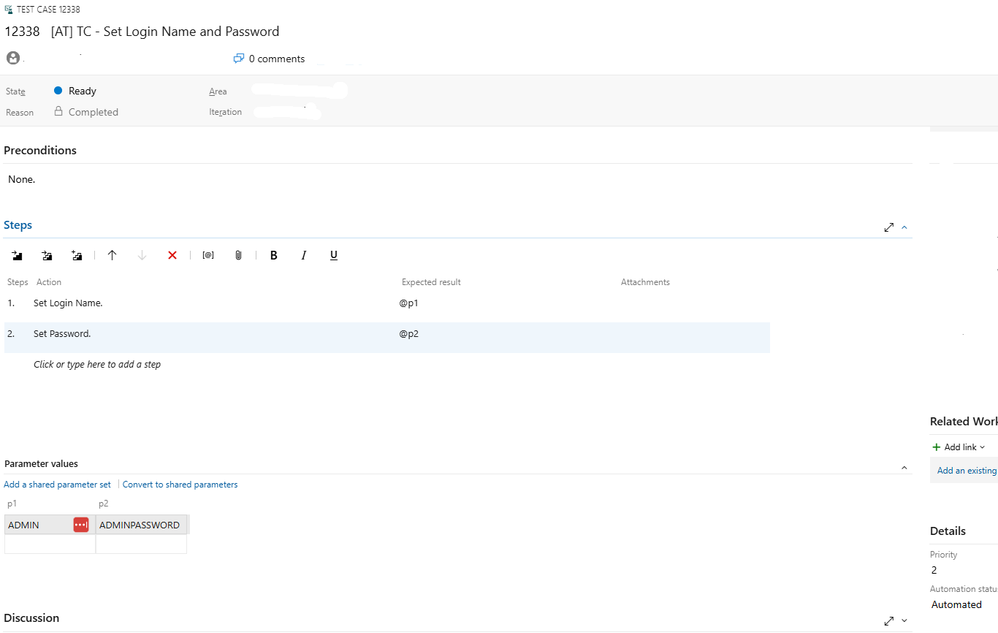Click 'Click or type here to add a step'
Viewport: 998px width, 633px height.
(x=97, y=365)
